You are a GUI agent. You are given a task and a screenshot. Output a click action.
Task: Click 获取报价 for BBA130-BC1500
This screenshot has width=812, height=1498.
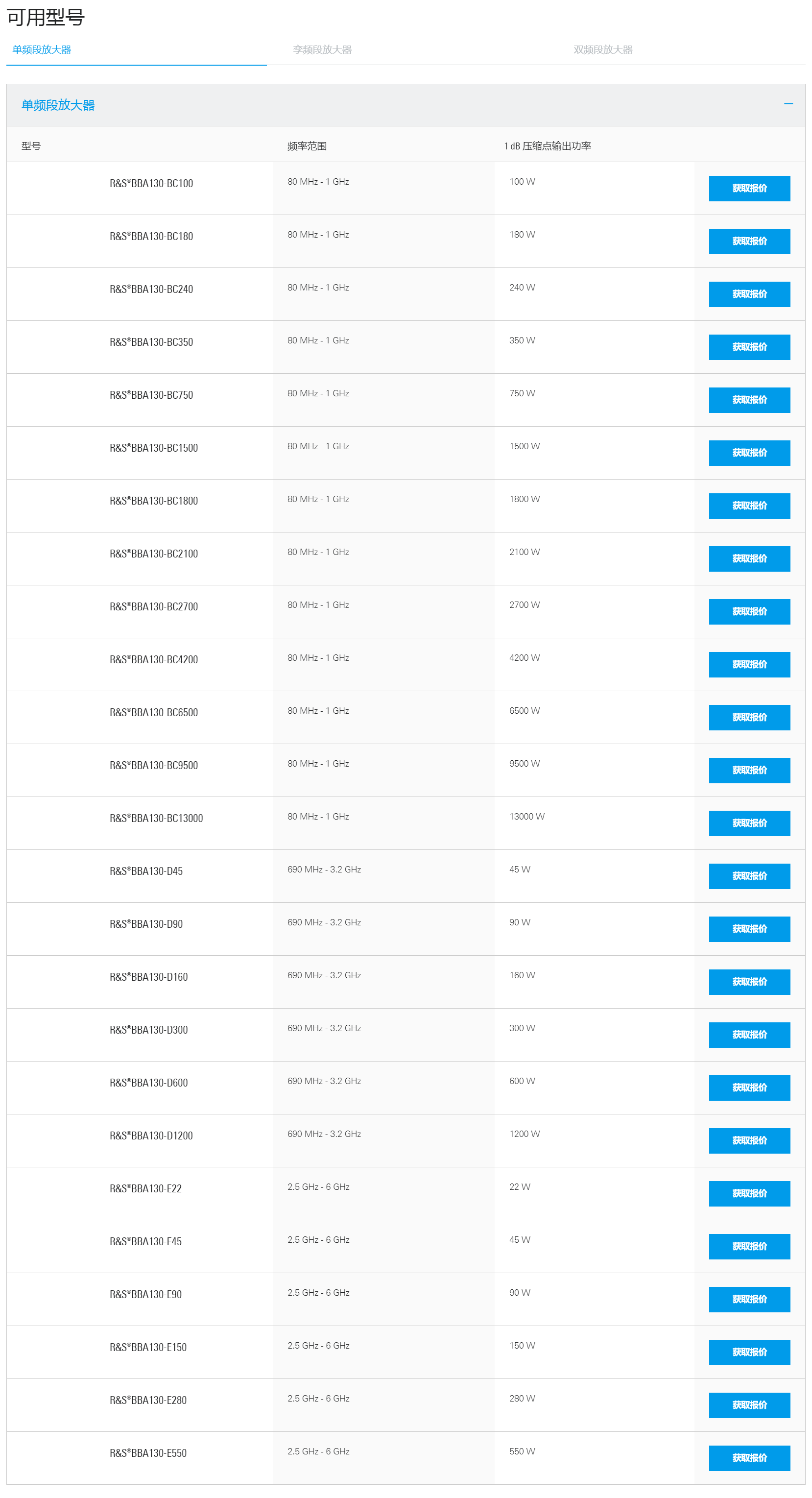click(749, 453)
